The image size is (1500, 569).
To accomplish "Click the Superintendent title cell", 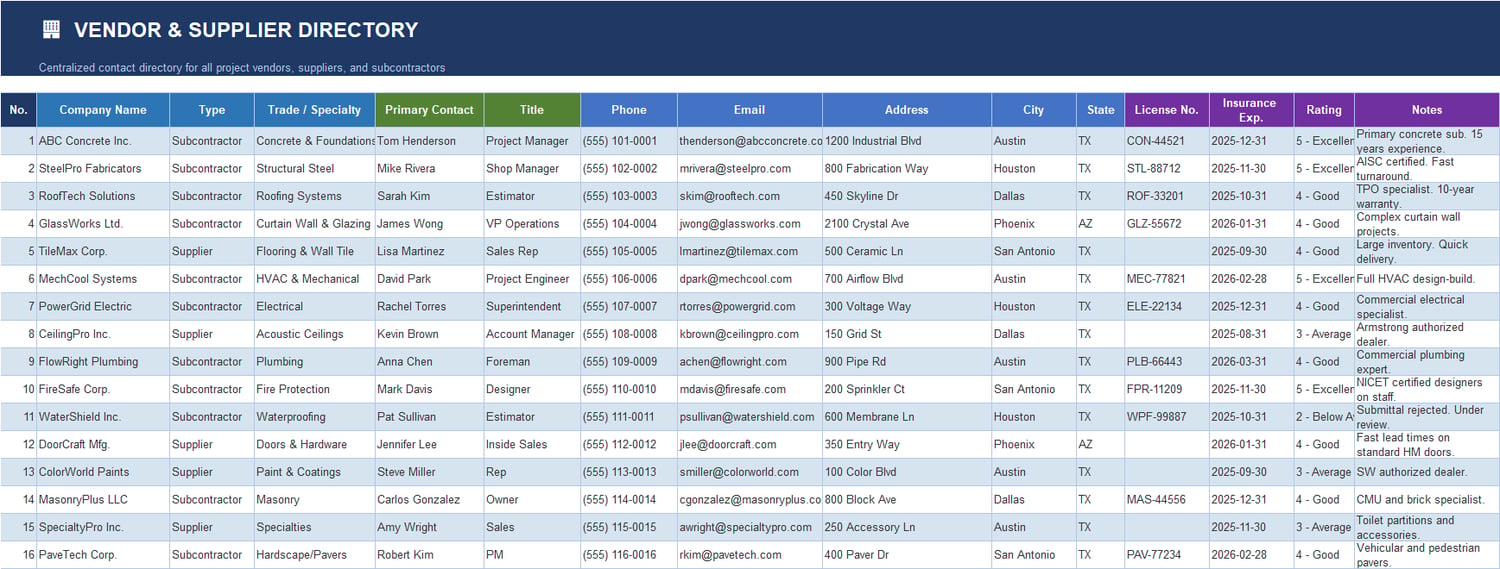I will click(532, 307).
